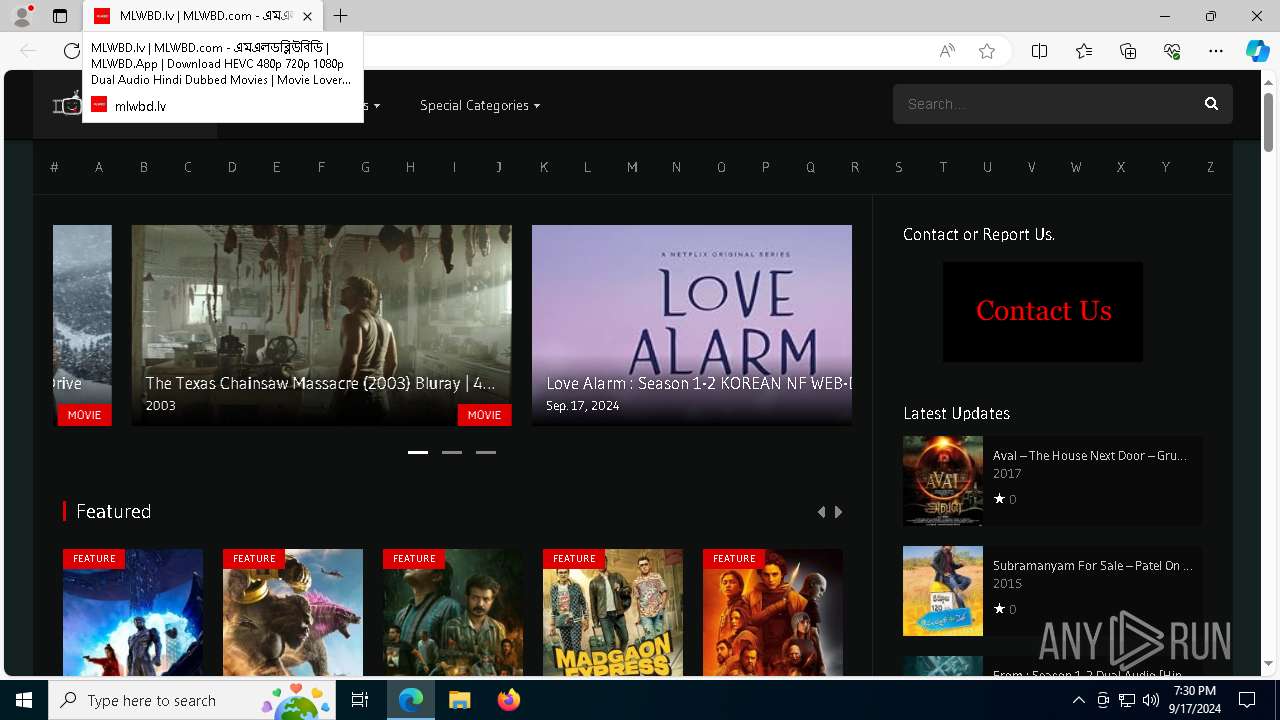Screen dimensions: 1280x720
Task: Filter titles by the # symbol
Action: 54,167
